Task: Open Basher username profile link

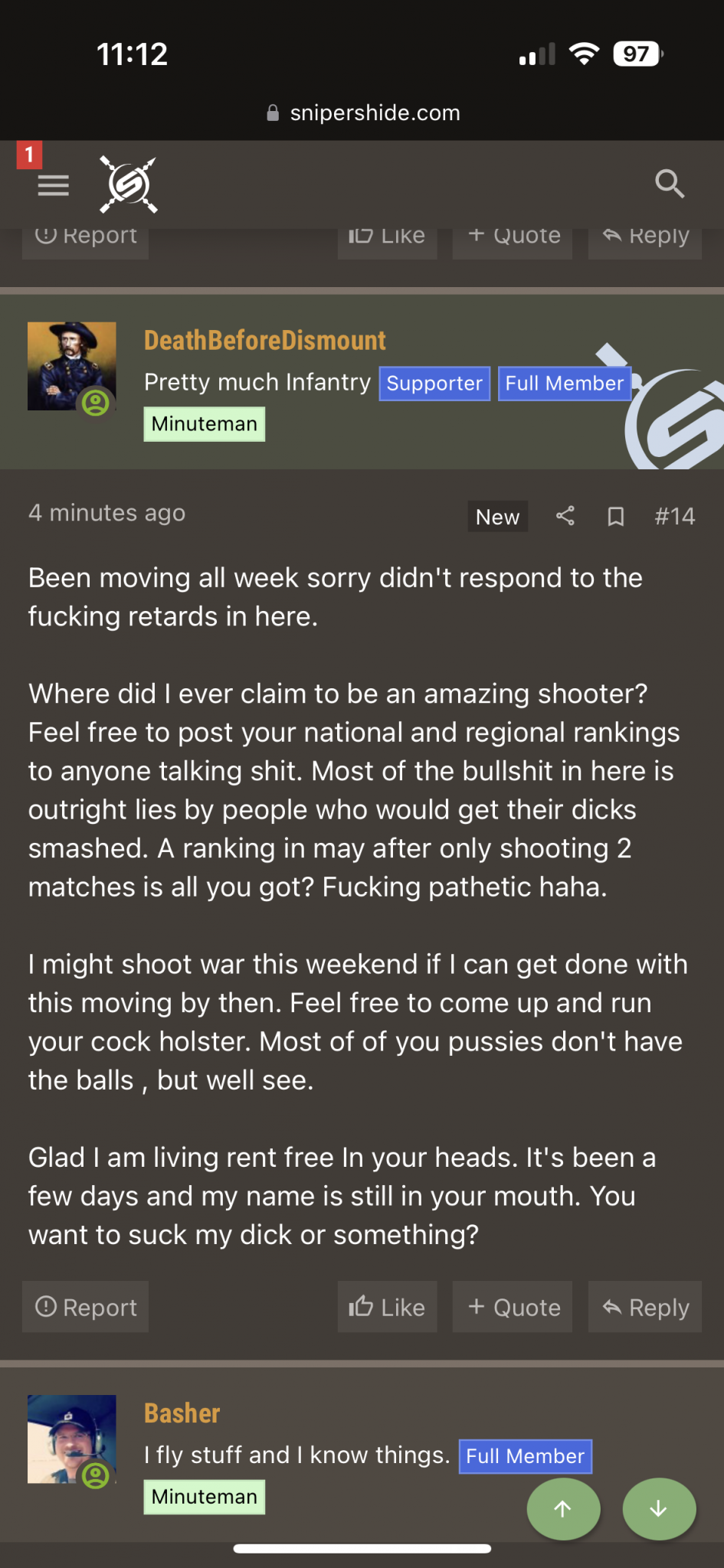Action: [182, 1413]
